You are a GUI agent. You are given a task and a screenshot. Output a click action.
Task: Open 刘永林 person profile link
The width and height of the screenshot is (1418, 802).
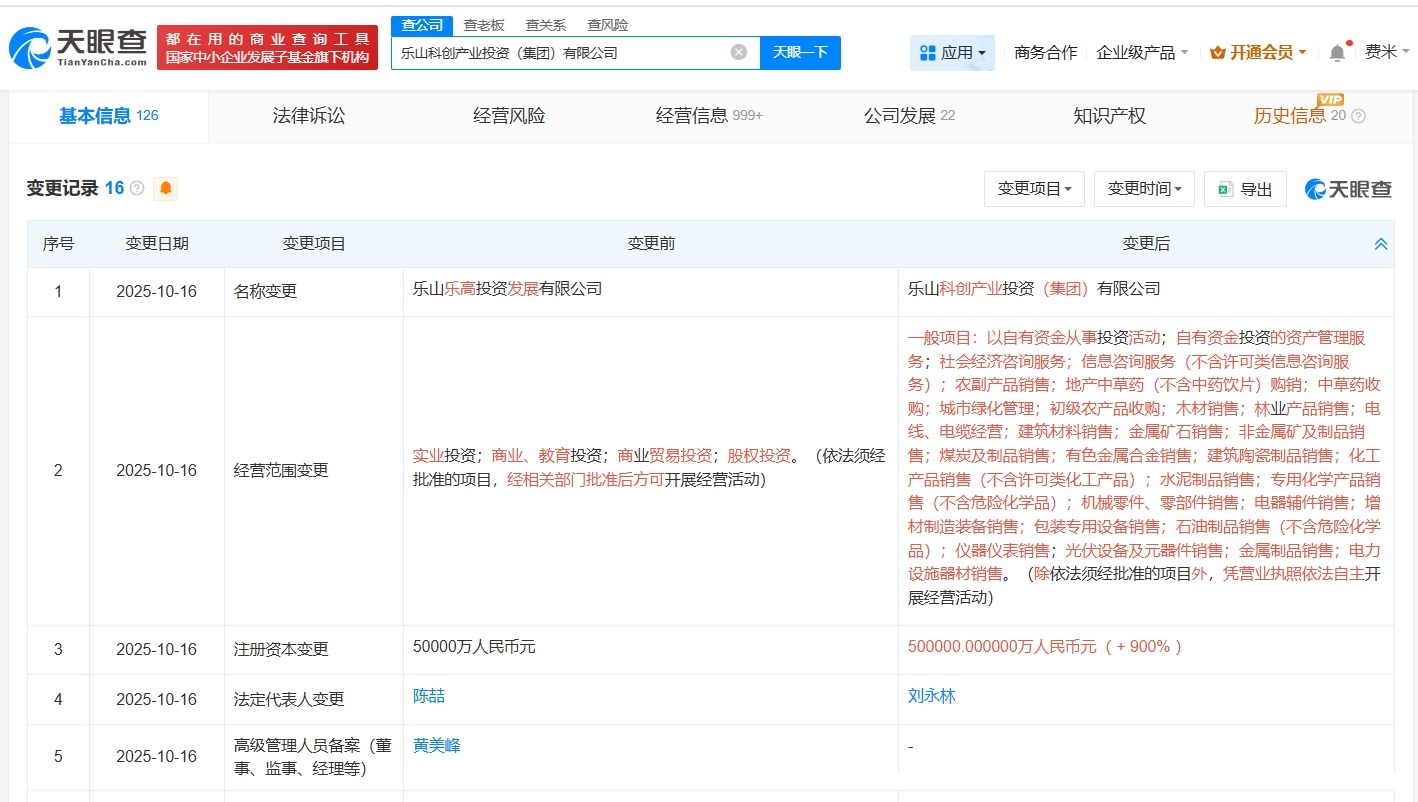(x=931, y=695)
